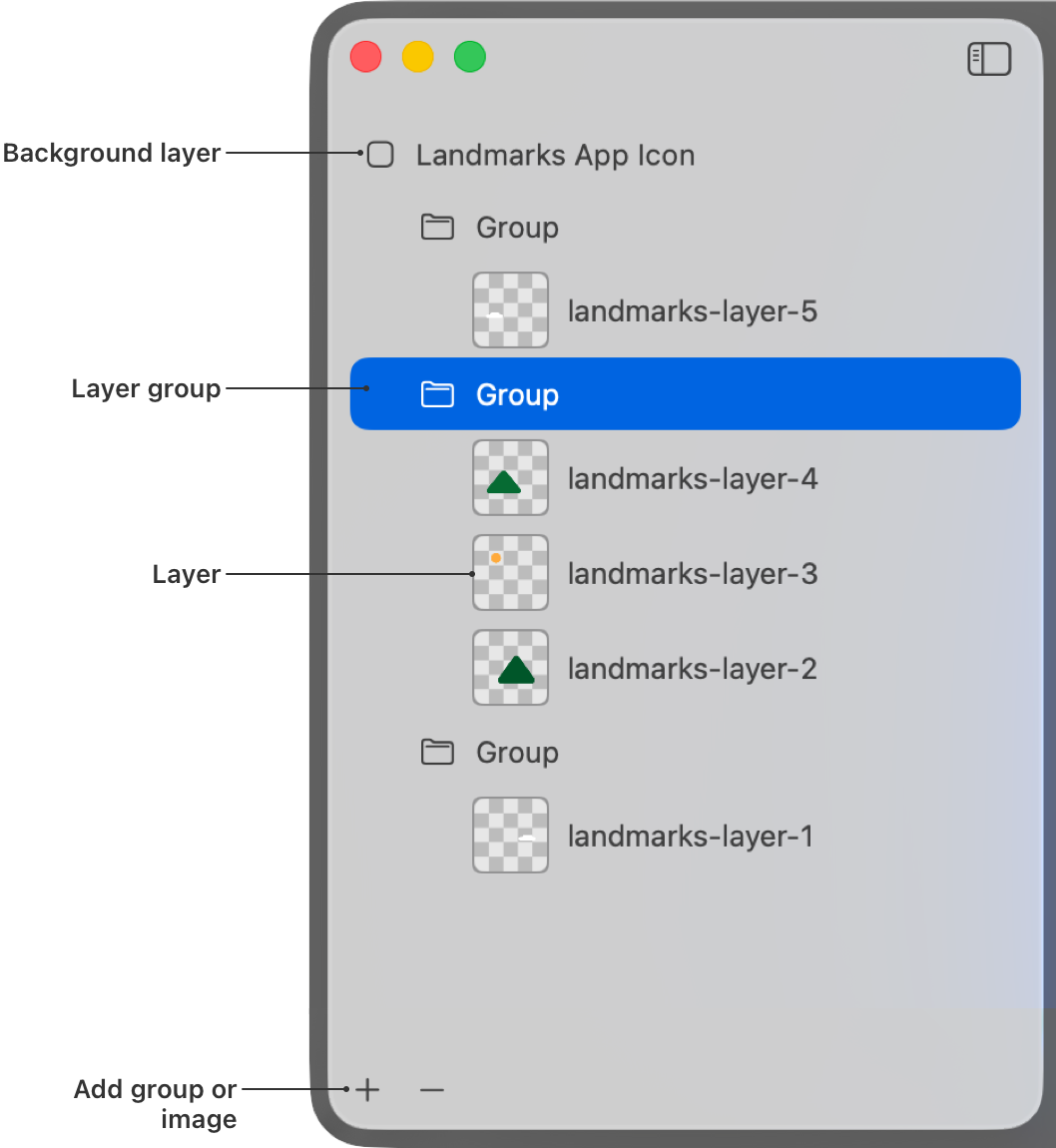
Task: Click the landmarks-layer-2 green triangle thumbnail icon
Action: [510, 668]
